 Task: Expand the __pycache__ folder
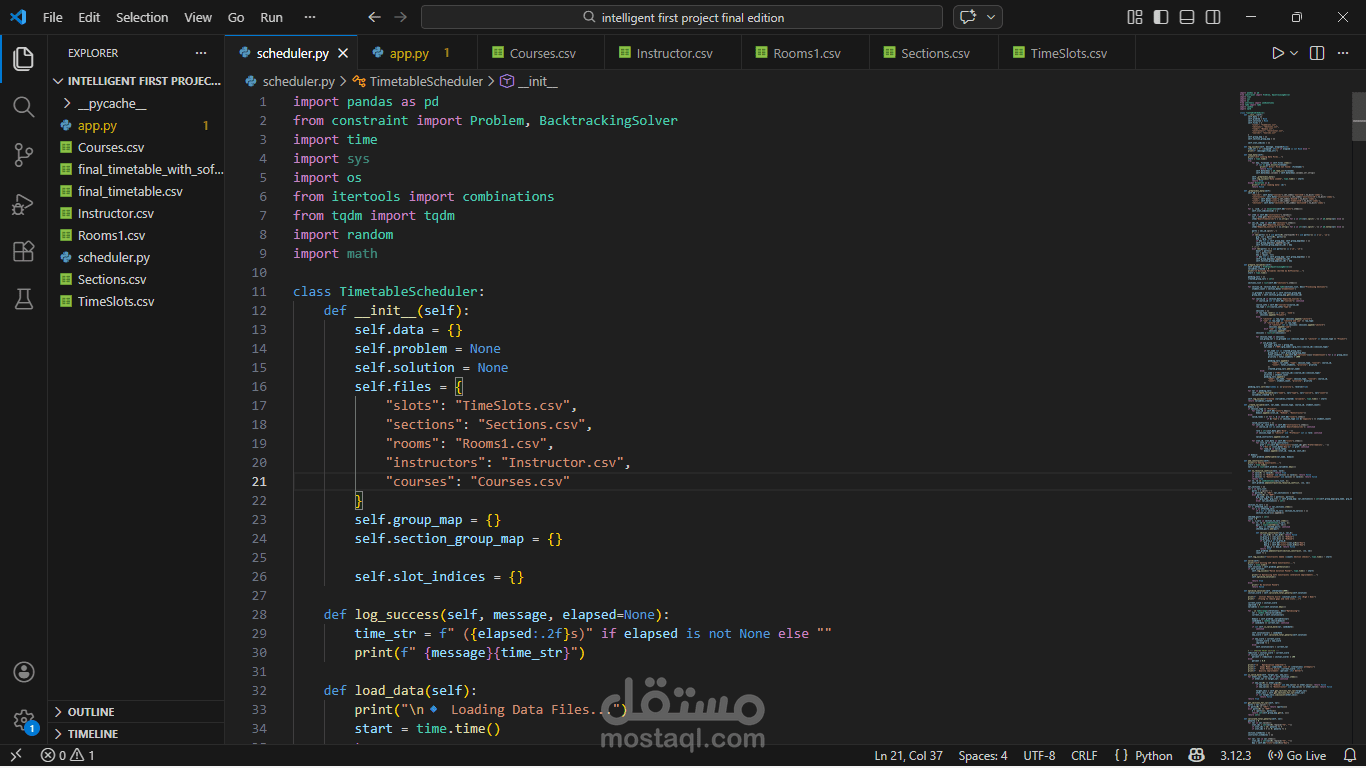[136, 103]
